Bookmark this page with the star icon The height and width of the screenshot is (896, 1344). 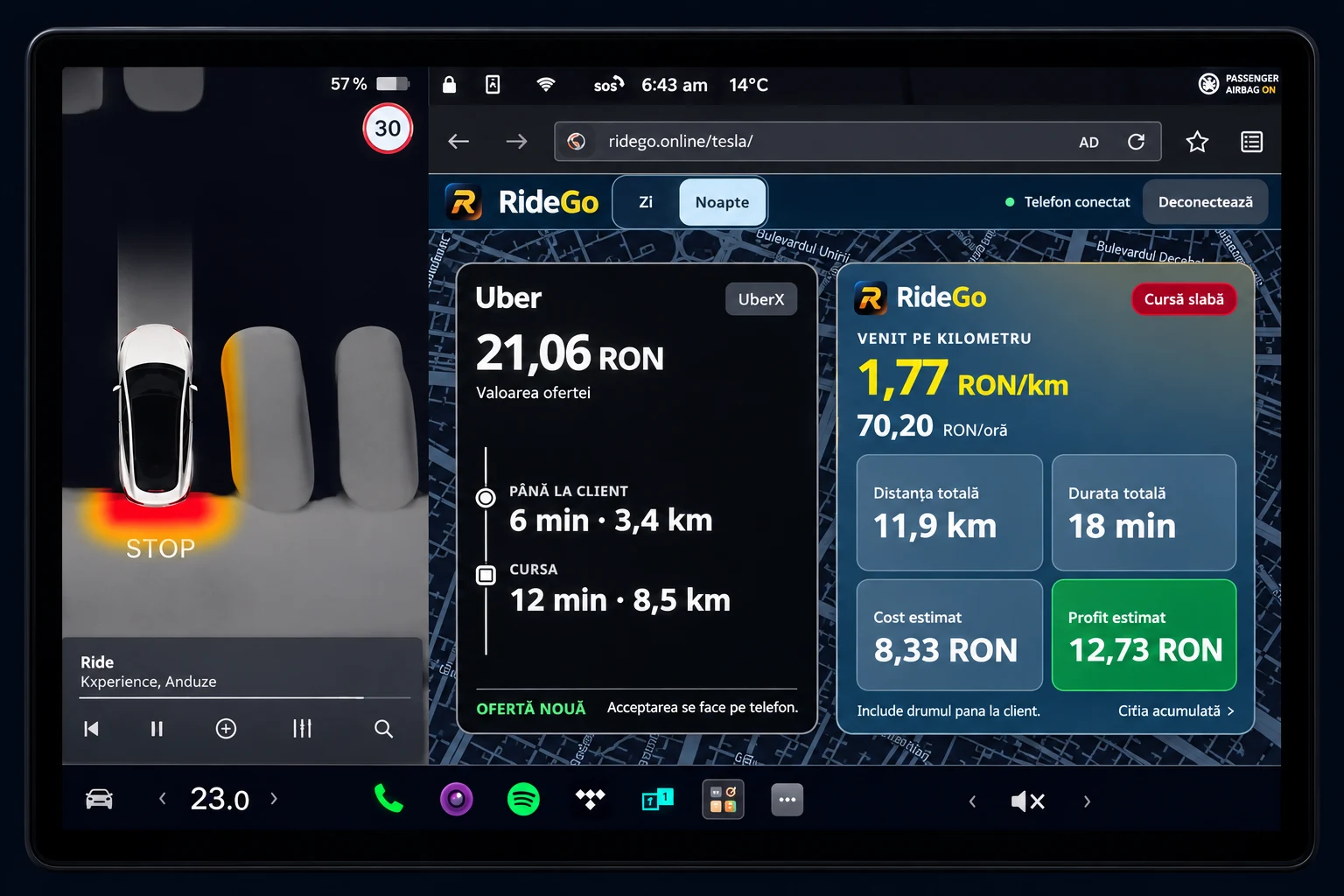[1197, 142]
